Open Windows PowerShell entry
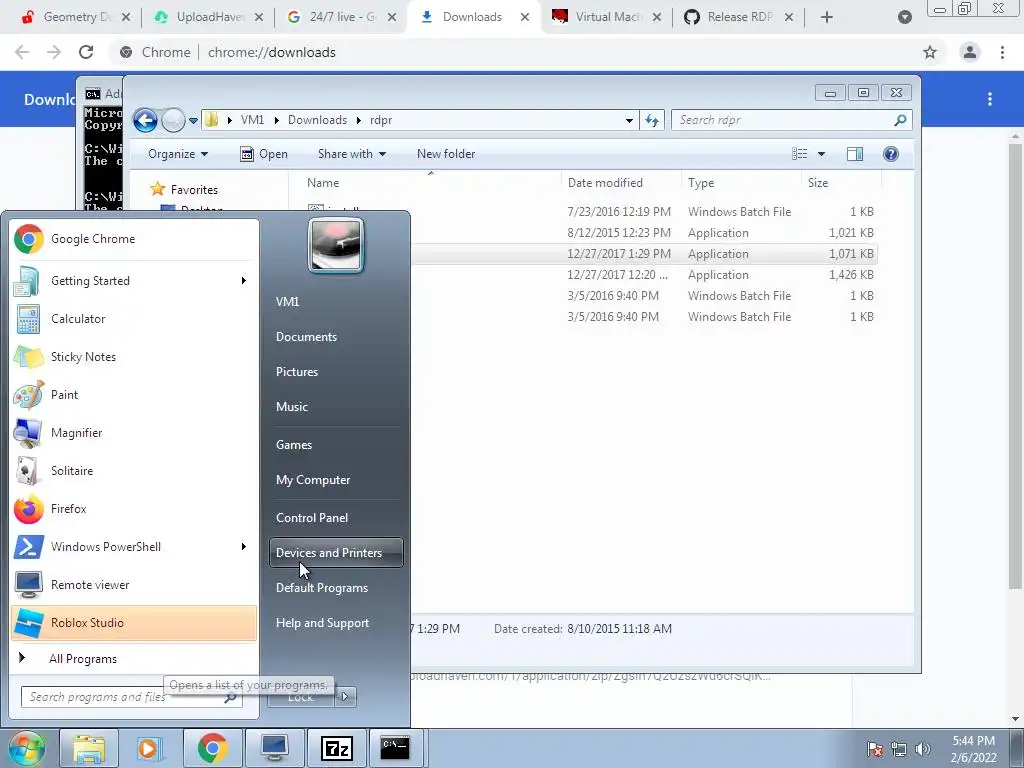This screenshot has height=768, width=1024. click(134, 547)
